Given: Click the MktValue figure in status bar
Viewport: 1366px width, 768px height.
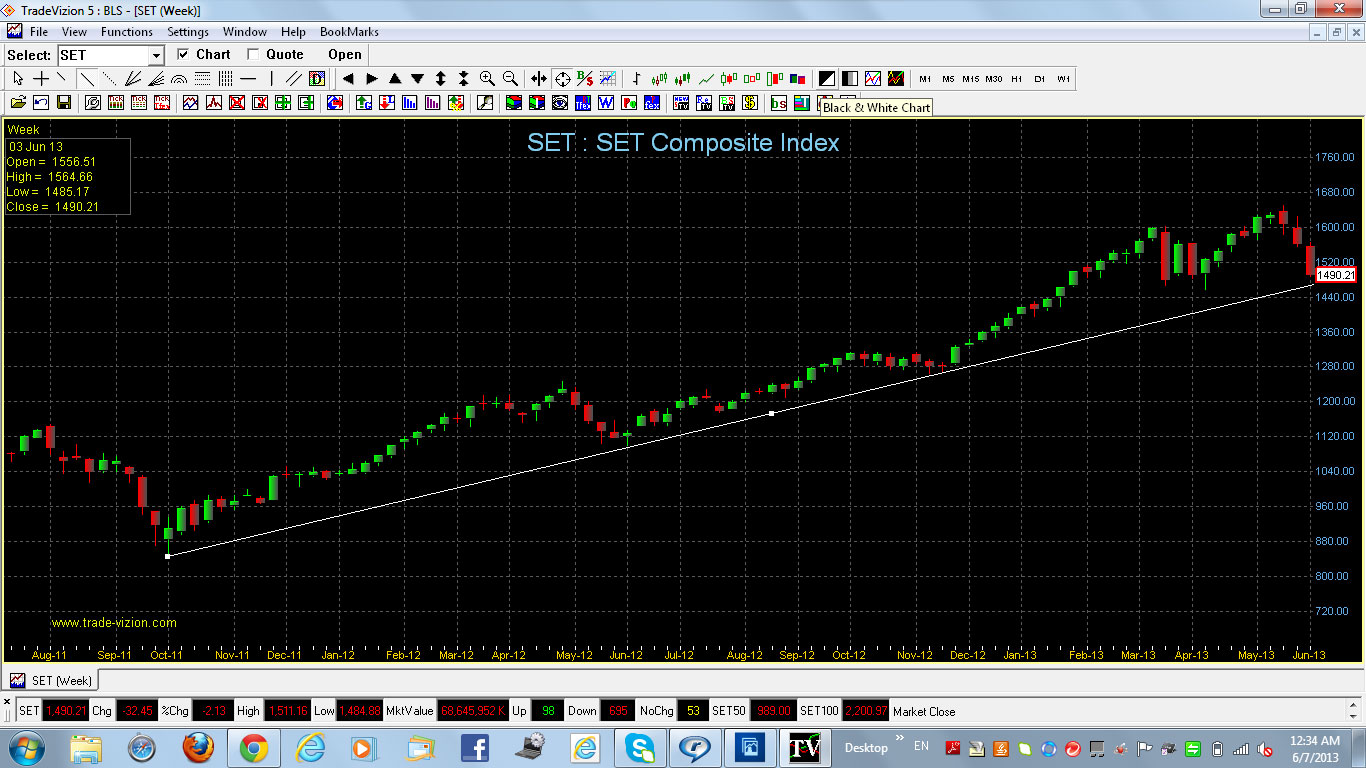Looking at the screenshot, I should pyautogui.click(x=473, y=711).
